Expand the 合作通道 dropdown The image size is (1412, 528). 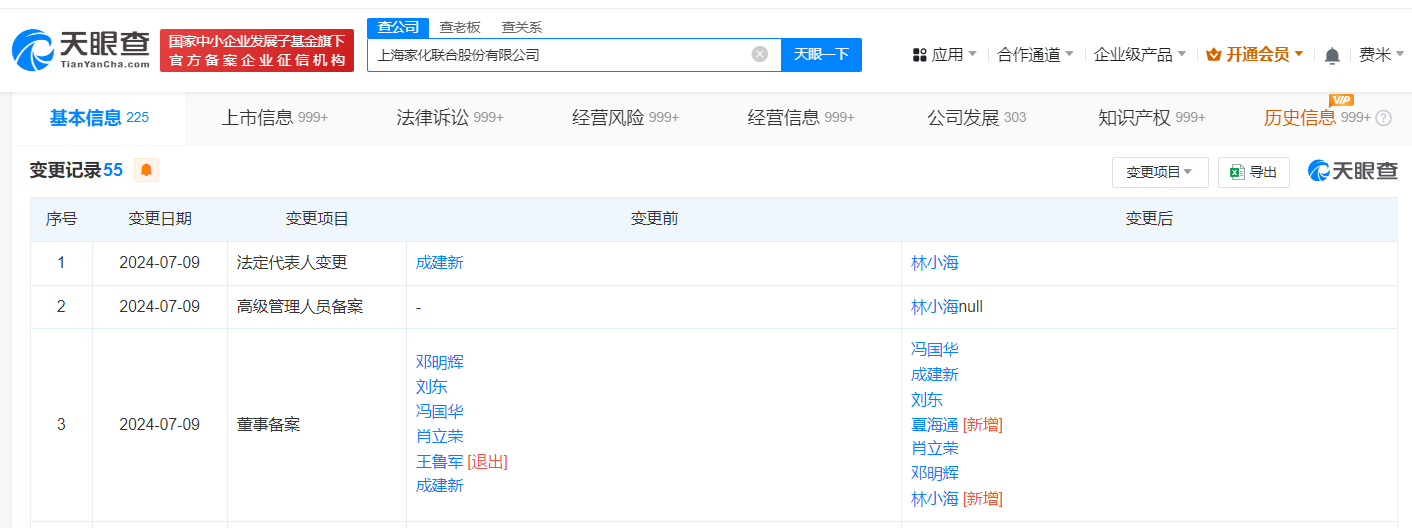1035,55
